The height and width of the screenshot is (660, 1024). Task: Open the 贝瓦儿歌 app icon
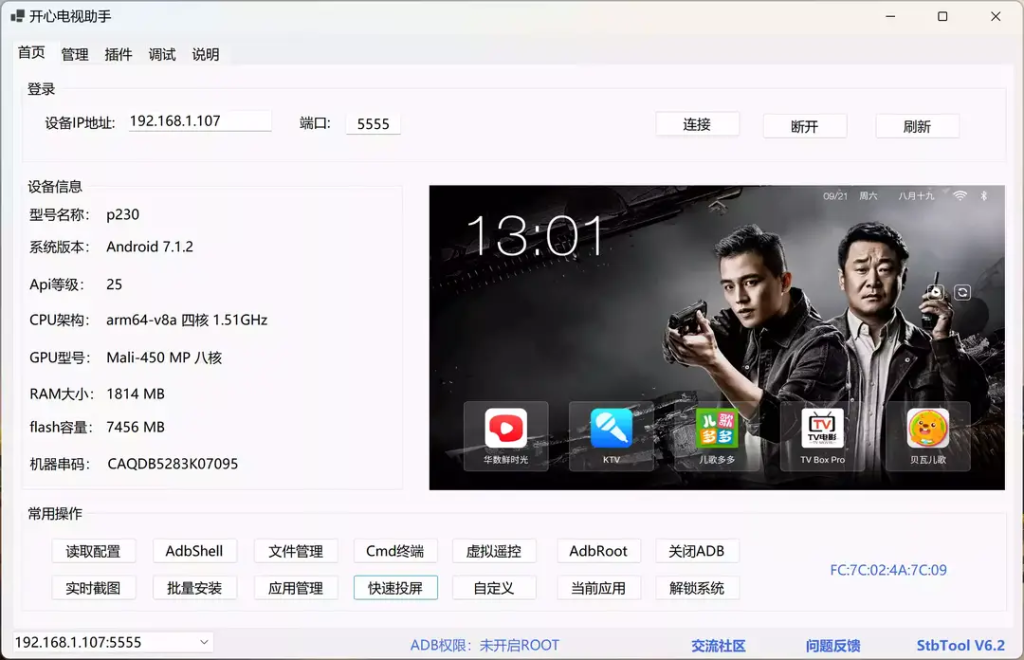pos(927,430)
